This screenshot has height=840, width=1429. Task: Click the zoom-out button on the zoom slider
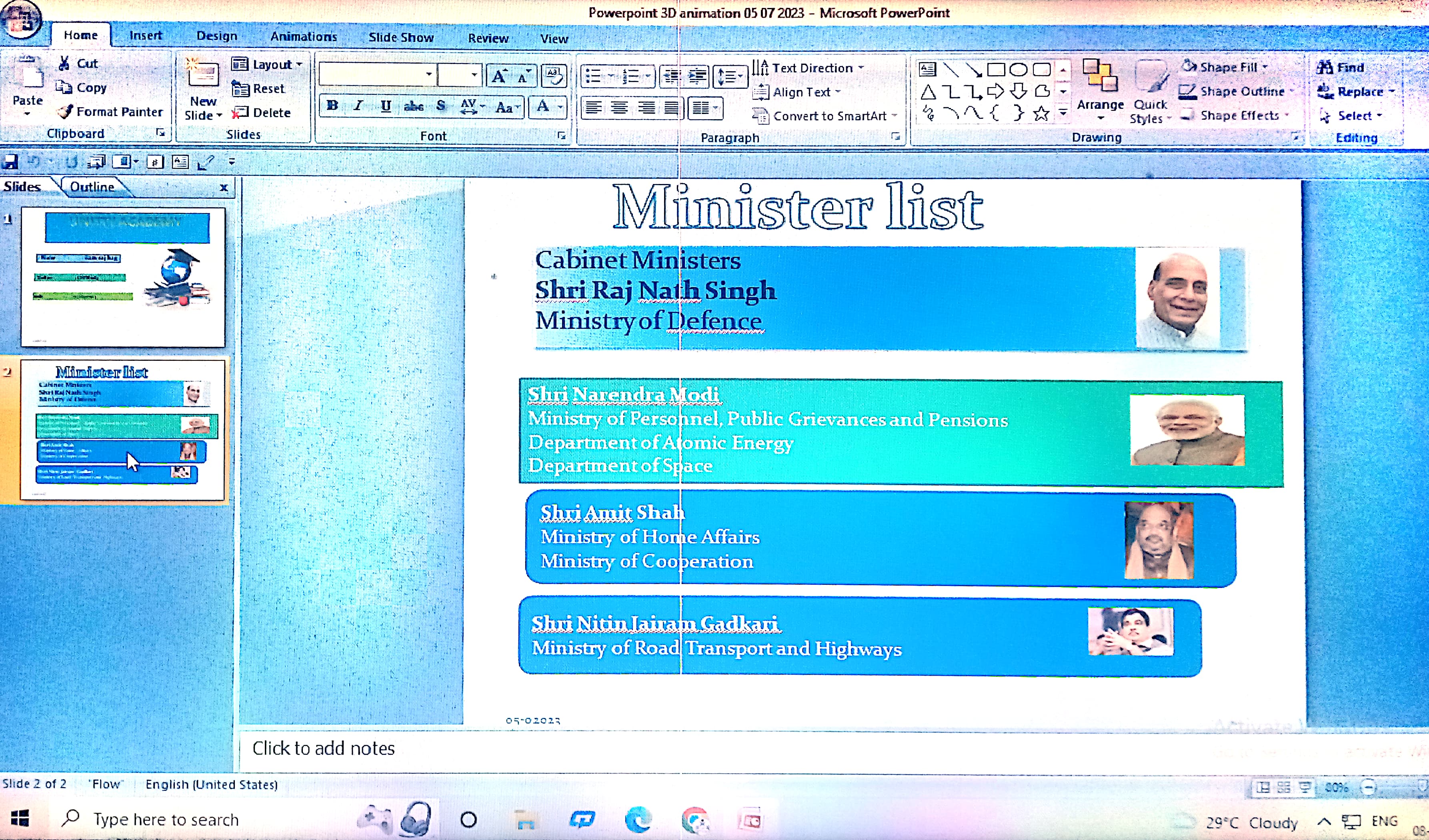pyautogui.click(x=1368, y=787)
